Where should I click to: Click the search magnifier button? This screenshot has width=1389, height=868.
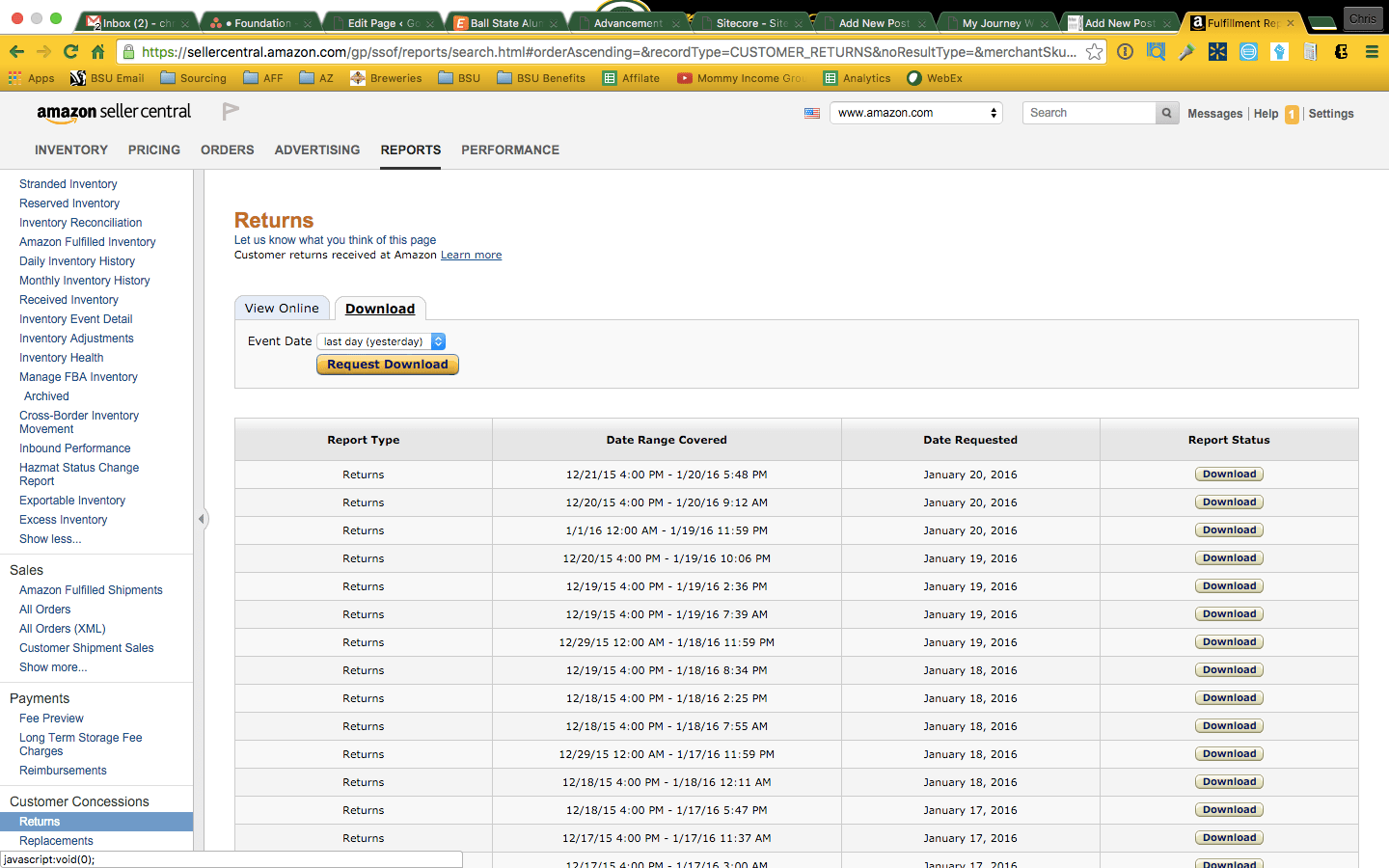[x=1166, y=113]
